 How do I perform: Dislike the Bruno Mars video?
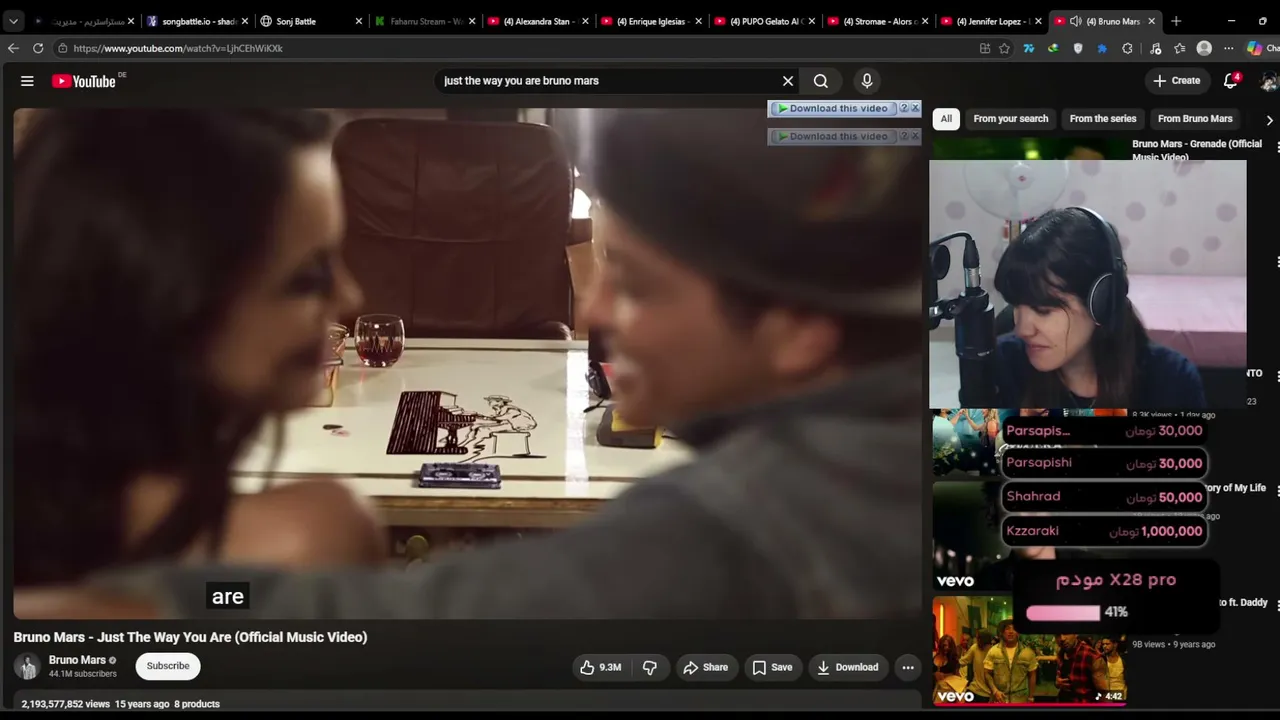point(649,667)
